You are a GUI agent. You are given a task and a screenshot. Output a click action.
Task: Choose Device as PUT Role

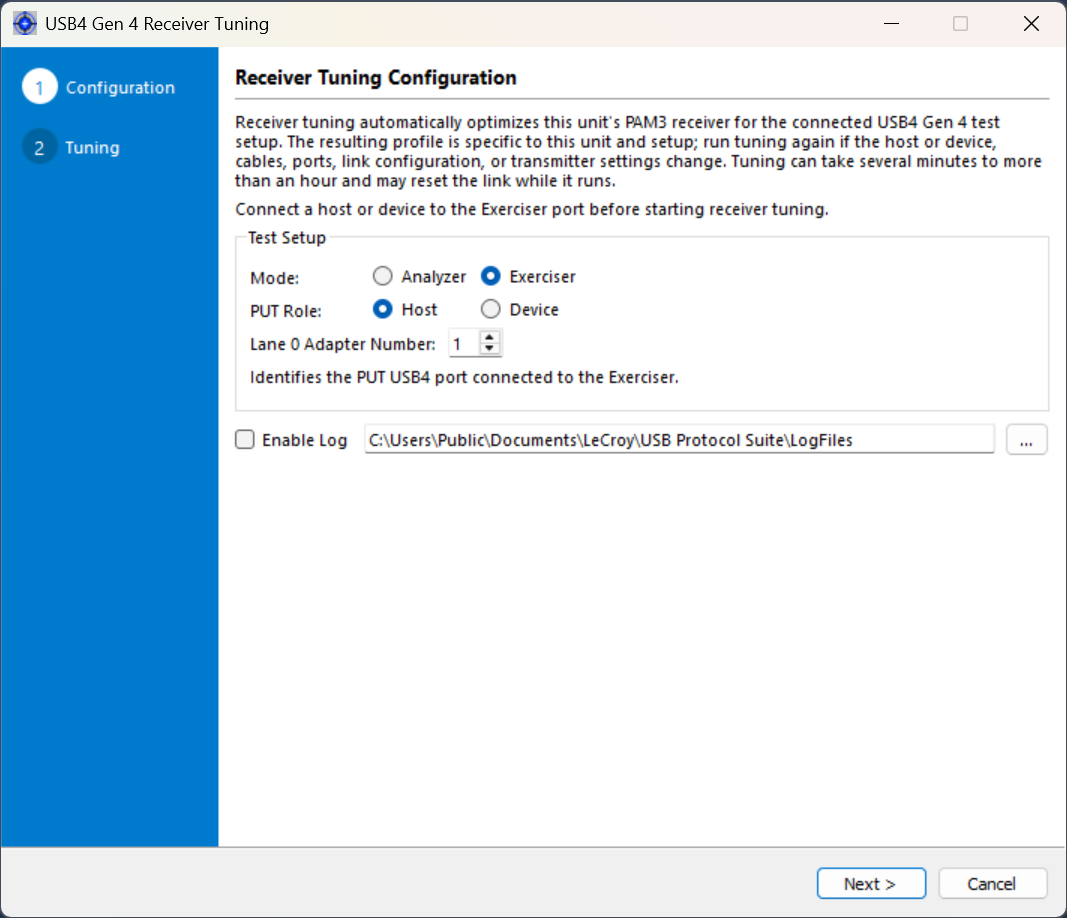pos(491,310)
